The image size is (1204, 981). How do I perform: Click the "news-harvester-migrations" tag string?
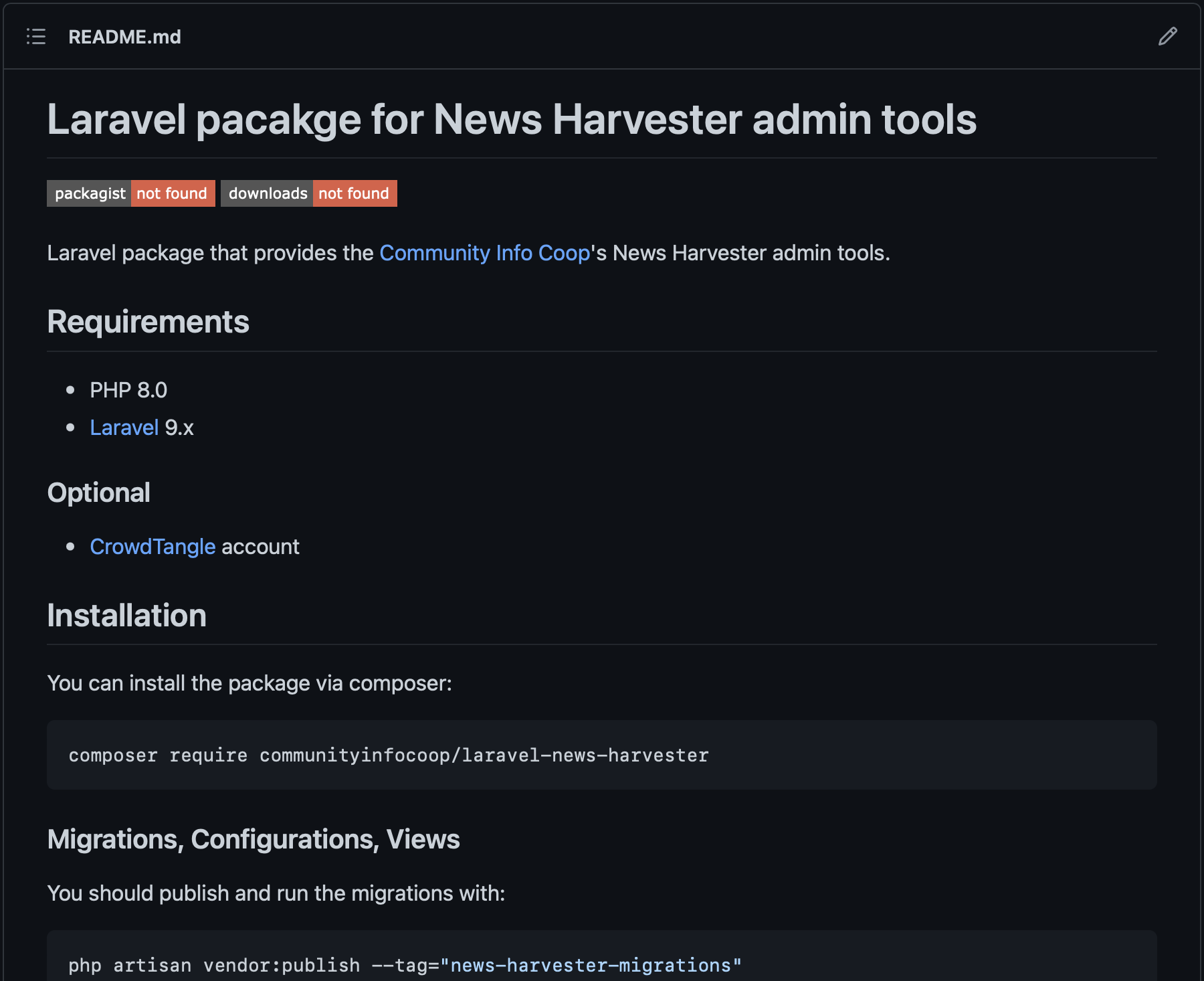click(x=591, y=965)
